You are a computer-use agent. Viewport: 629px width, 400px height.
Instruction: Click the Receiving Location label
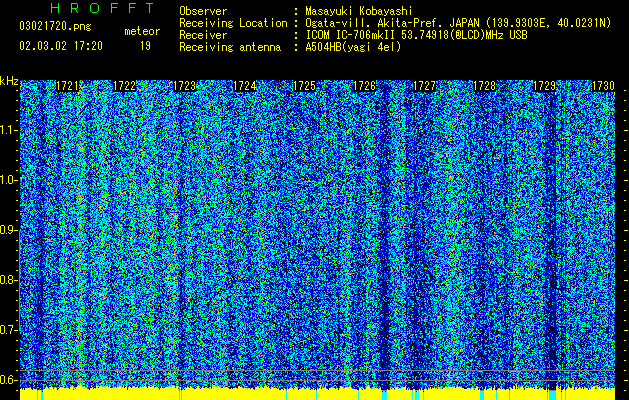click(233, 23)
